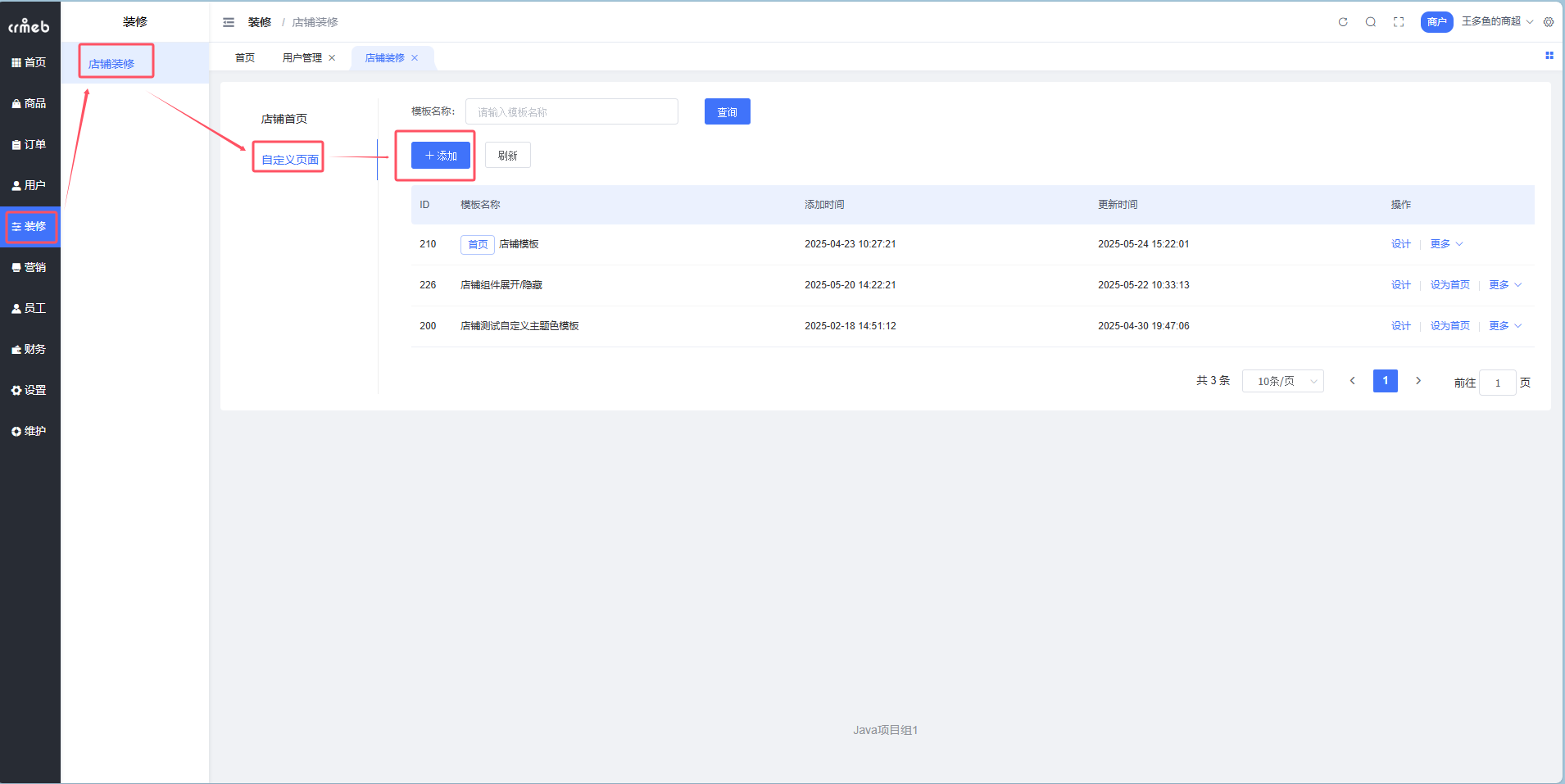
Task: Expand 更多 dropdown for template 226
Action: 1505,285
